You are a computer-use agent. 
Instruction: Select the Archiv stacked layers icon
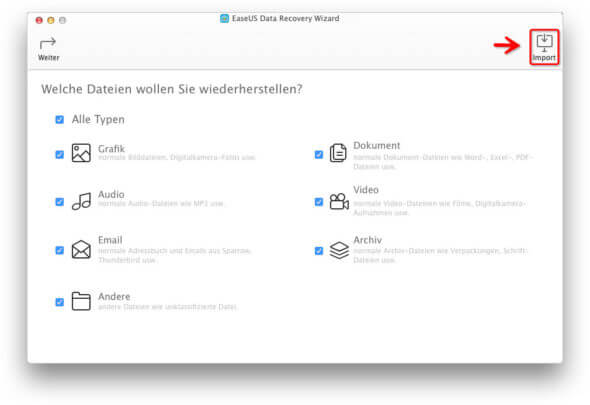tap(339, 250)
